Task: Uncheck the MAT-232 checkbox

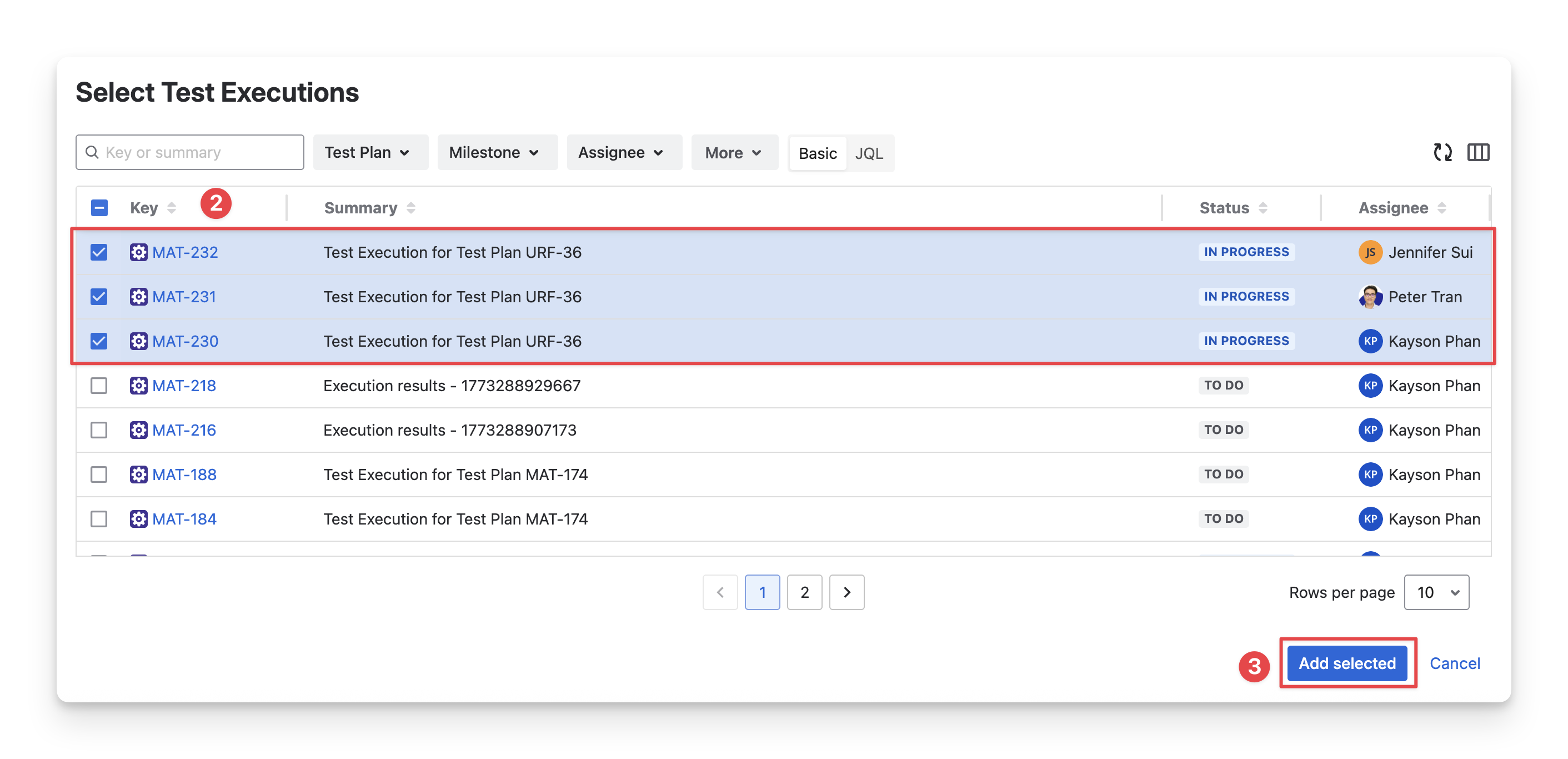Action: [x=99, y=252]
